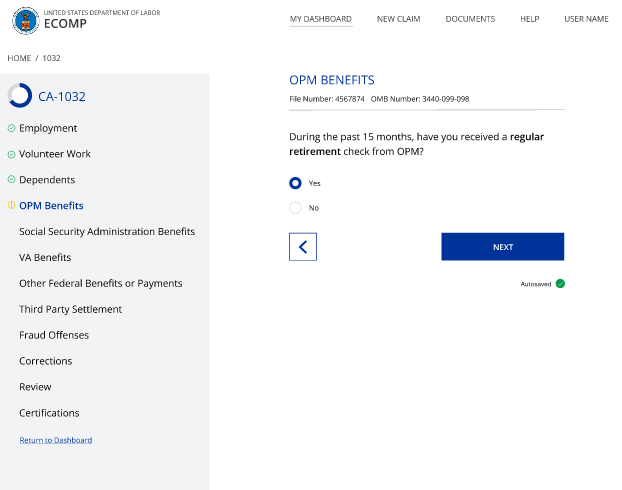Viewport: 622px width, 490px height.
Task: Click the green checkmark beside Dependents
Action: click(11, 180)
